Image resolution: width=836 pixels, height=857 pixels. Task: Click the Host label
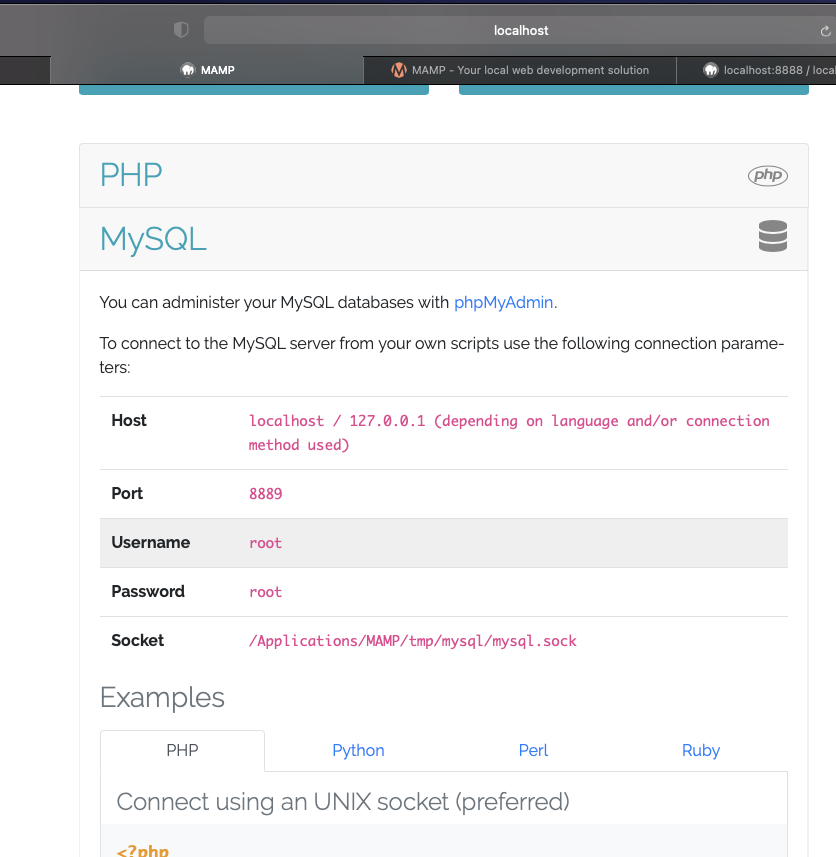click(x=129, y=420)
